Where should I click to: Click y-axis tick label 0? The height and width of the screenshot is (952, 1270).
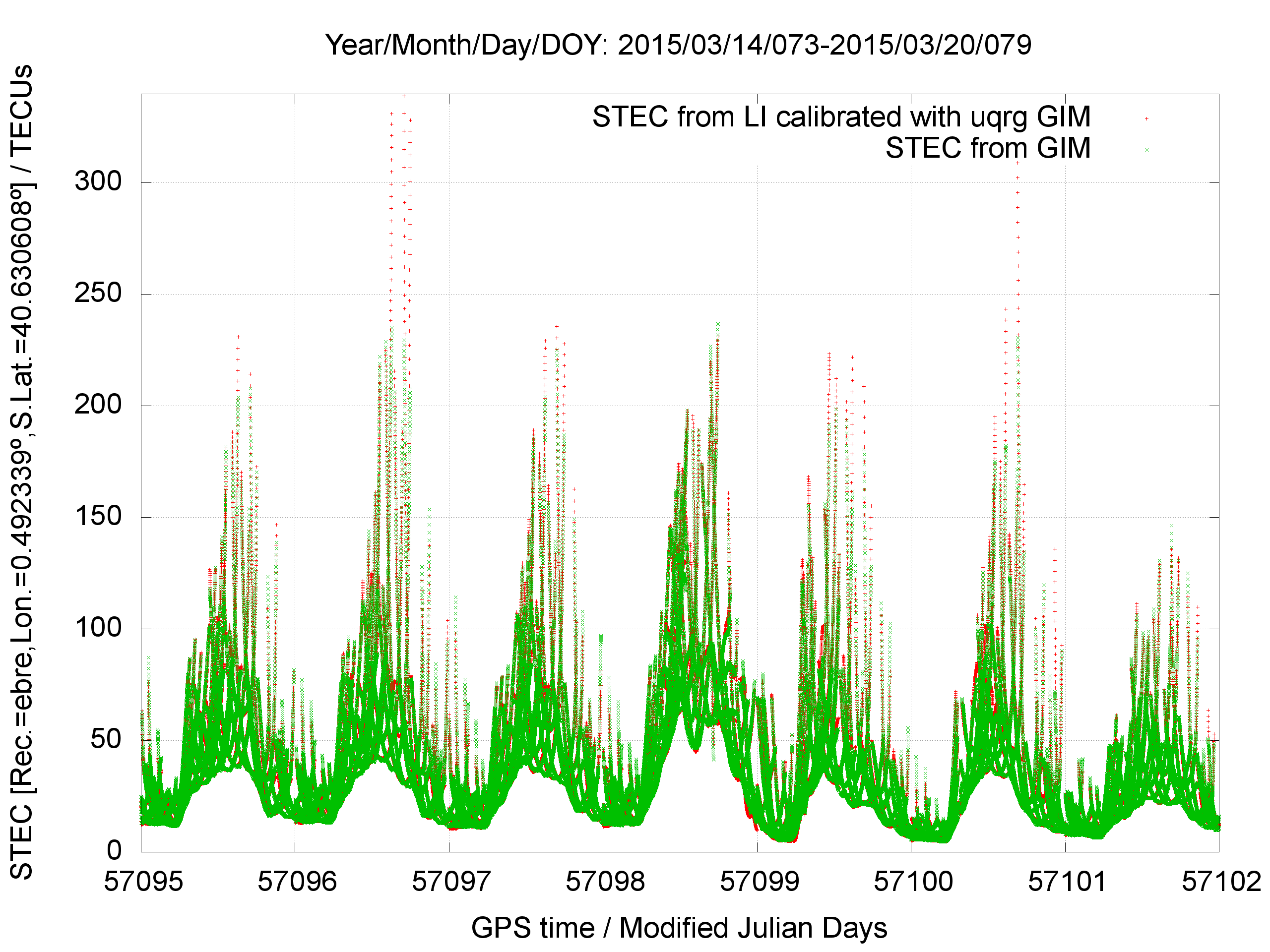pyautogui.click(x=114, y=850)
